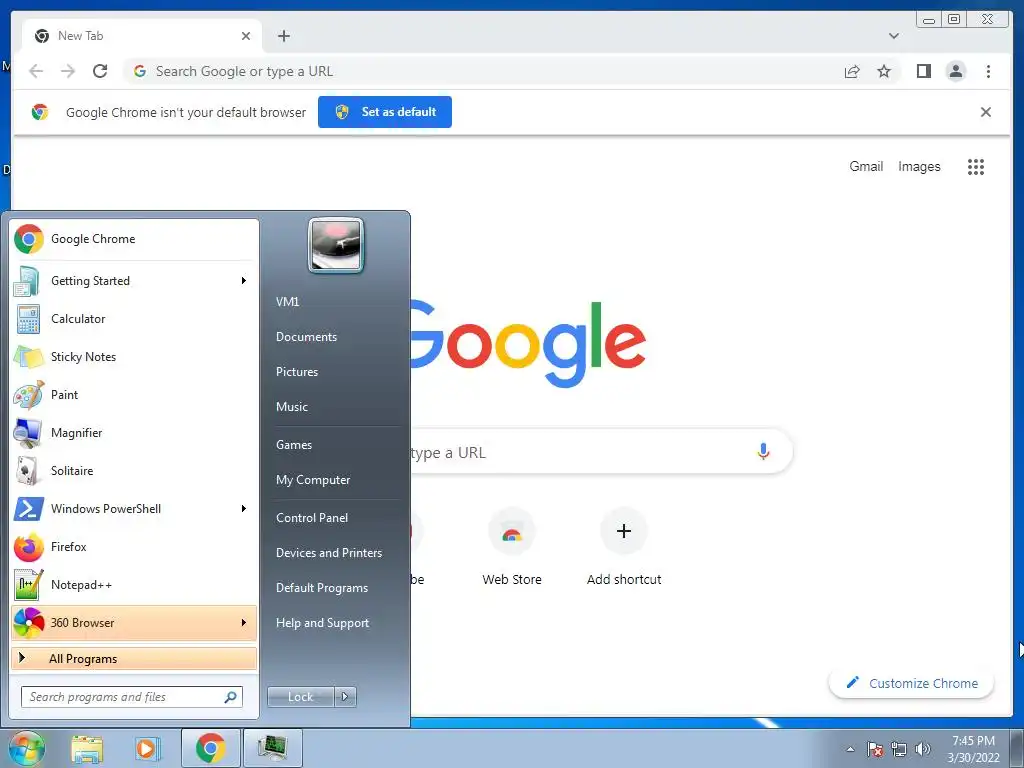Viewport: 1024px width, 768px height.
Task: Close the New Tab tab
Action: point(246,36)
